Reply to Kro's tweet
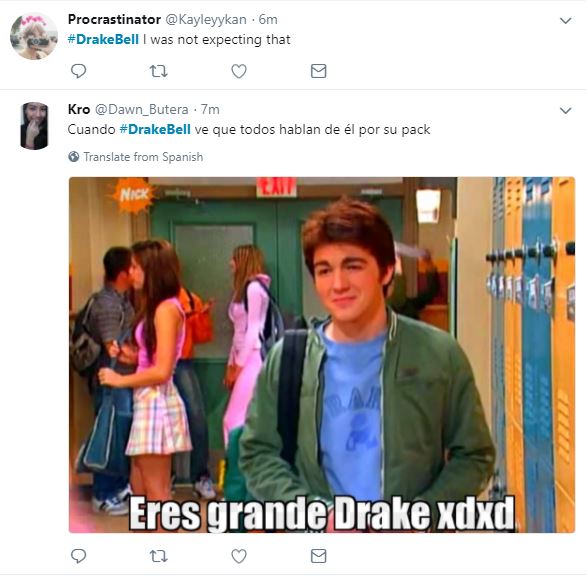Image resolution: width=586 pixels, height=581 pixels. pyautogui.click(x=78, y=556)
